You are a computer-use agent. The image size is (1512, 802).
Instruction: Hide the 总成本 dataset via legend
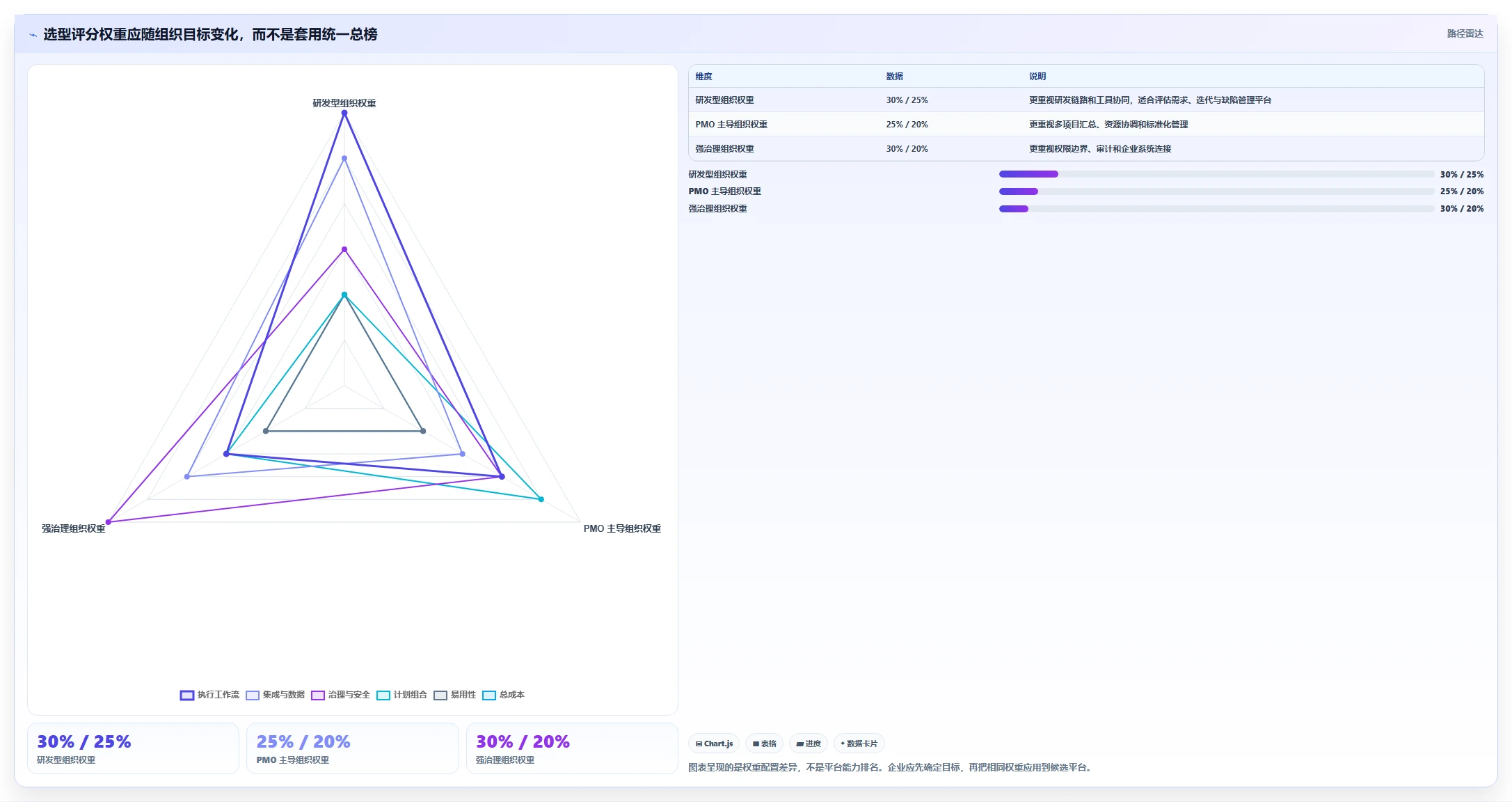coord(488,695)
